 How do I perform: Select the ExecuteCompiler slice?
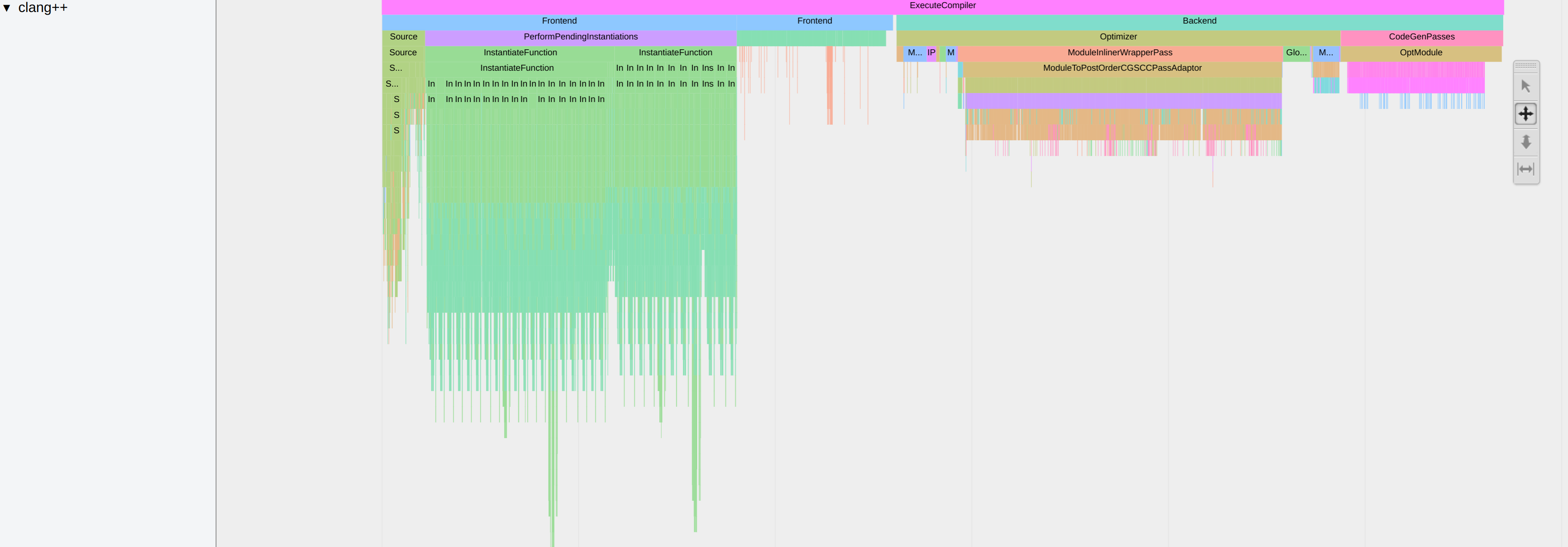point(942,6)
